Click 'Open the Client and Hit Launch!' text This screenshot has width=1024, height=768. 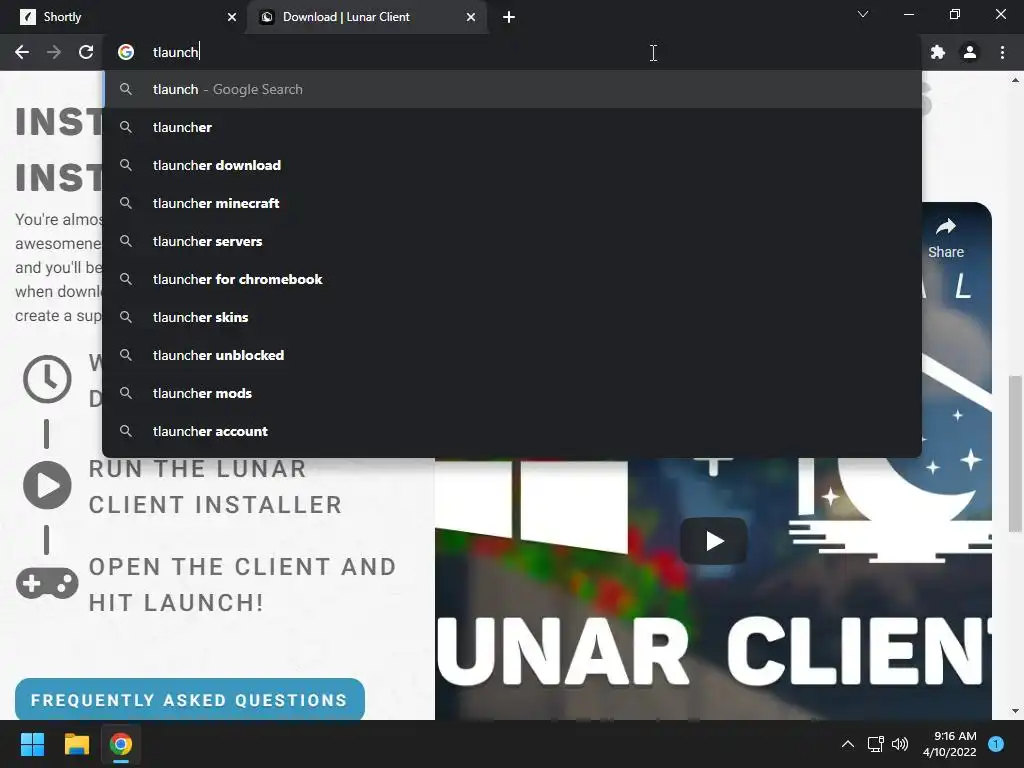[242, 584]
